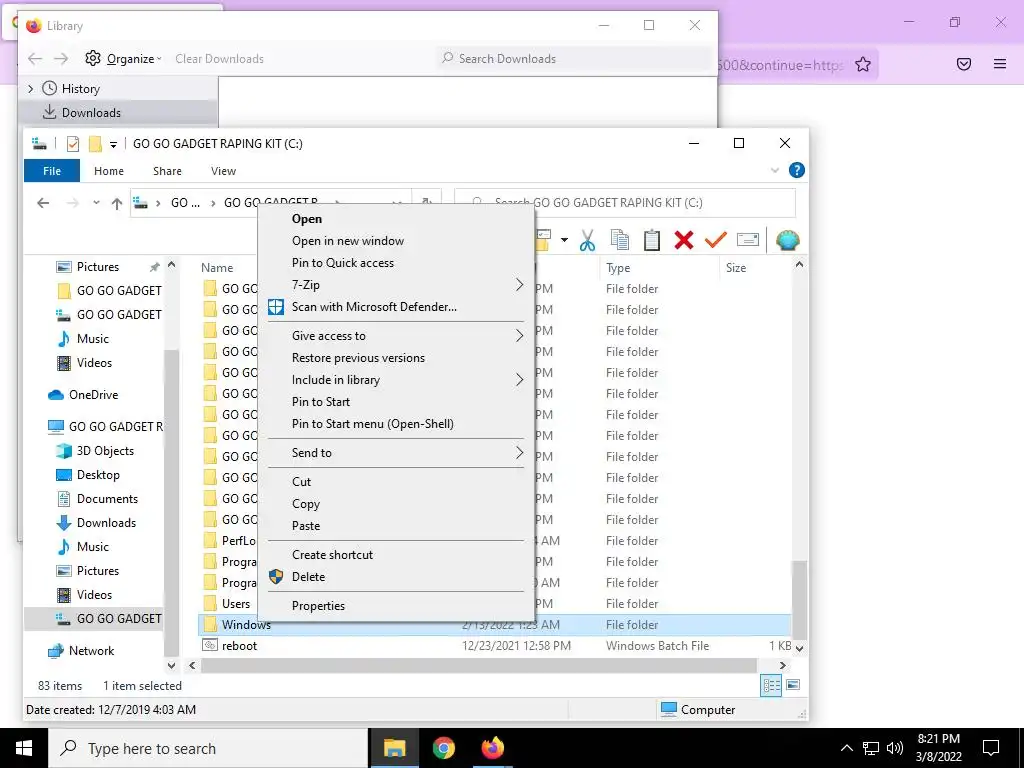Viewport: 1024px width, 768px height.
Task: Click the Copy pages icon in Explorer toolbar
Action: [x=619, y=240]
